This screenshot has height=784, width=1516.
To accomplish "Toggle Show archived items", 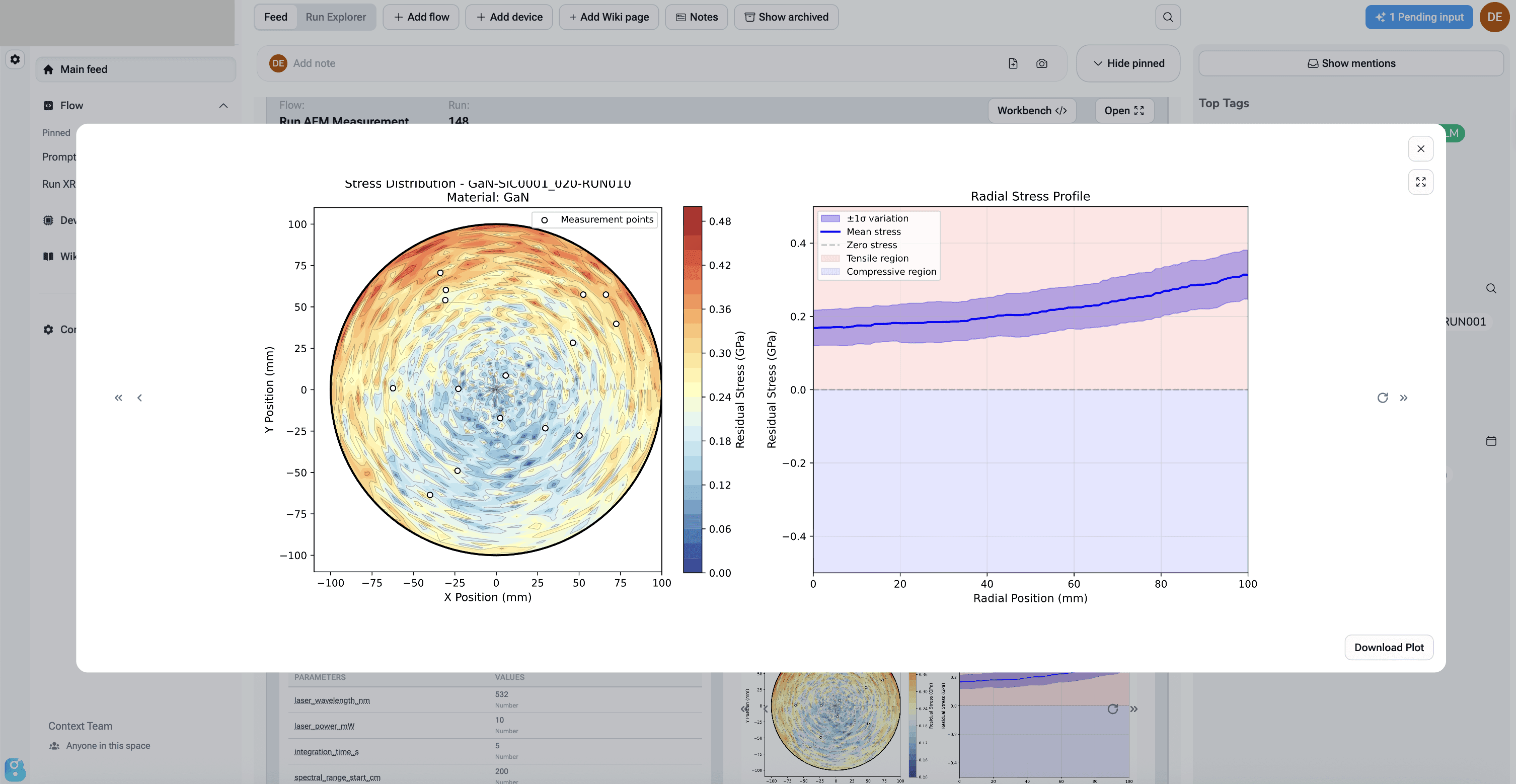I will [786, 17].
